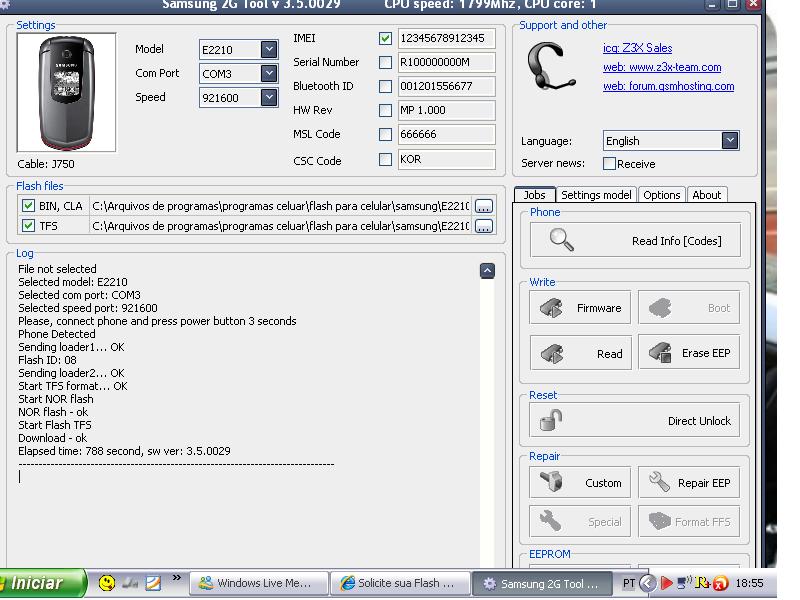Open the Iniciar start button
This screenshot has width=800, height=600.
click(42, 583)
